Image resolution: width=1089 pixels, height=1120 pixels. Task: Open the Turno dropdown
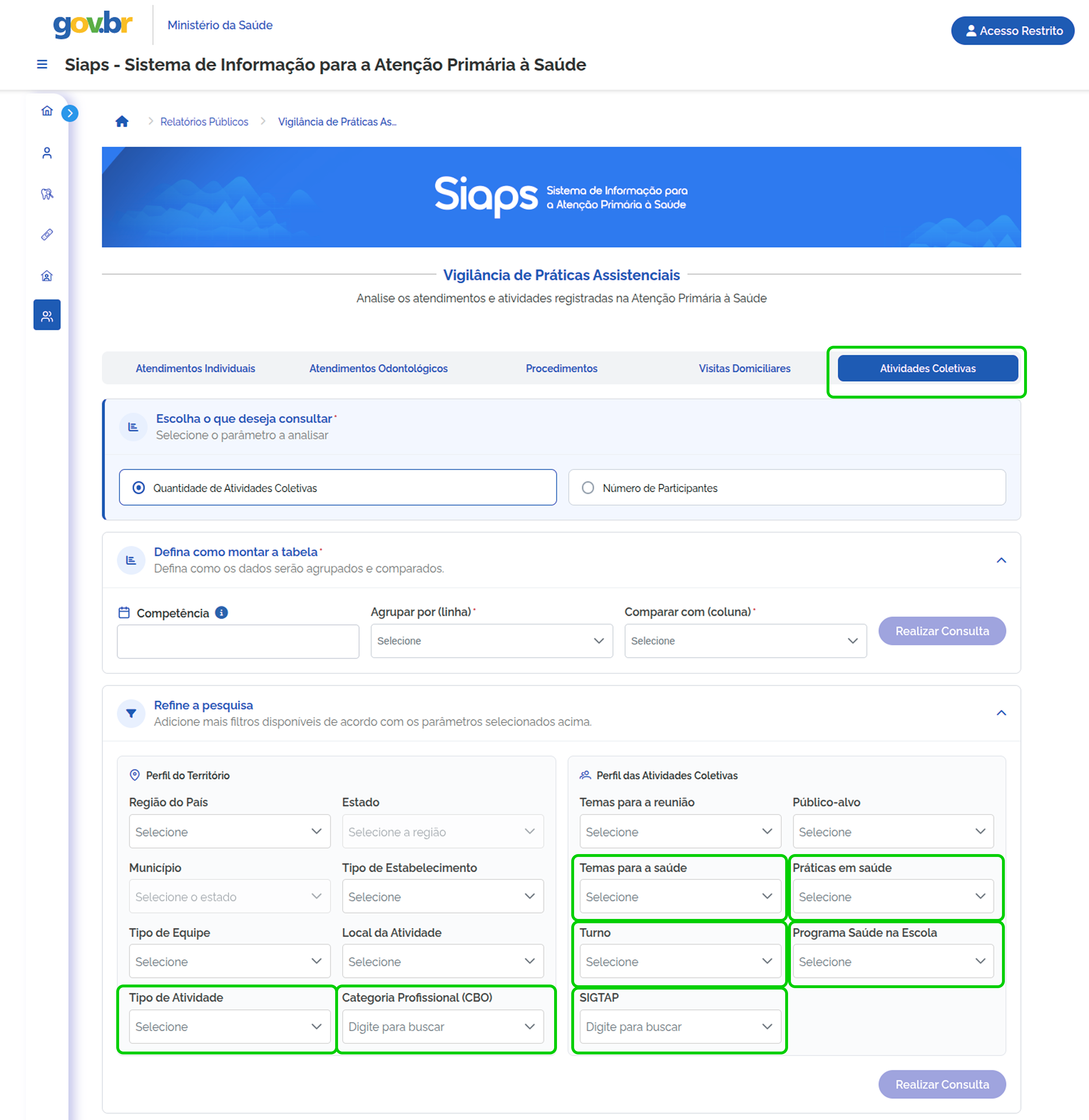680,962
